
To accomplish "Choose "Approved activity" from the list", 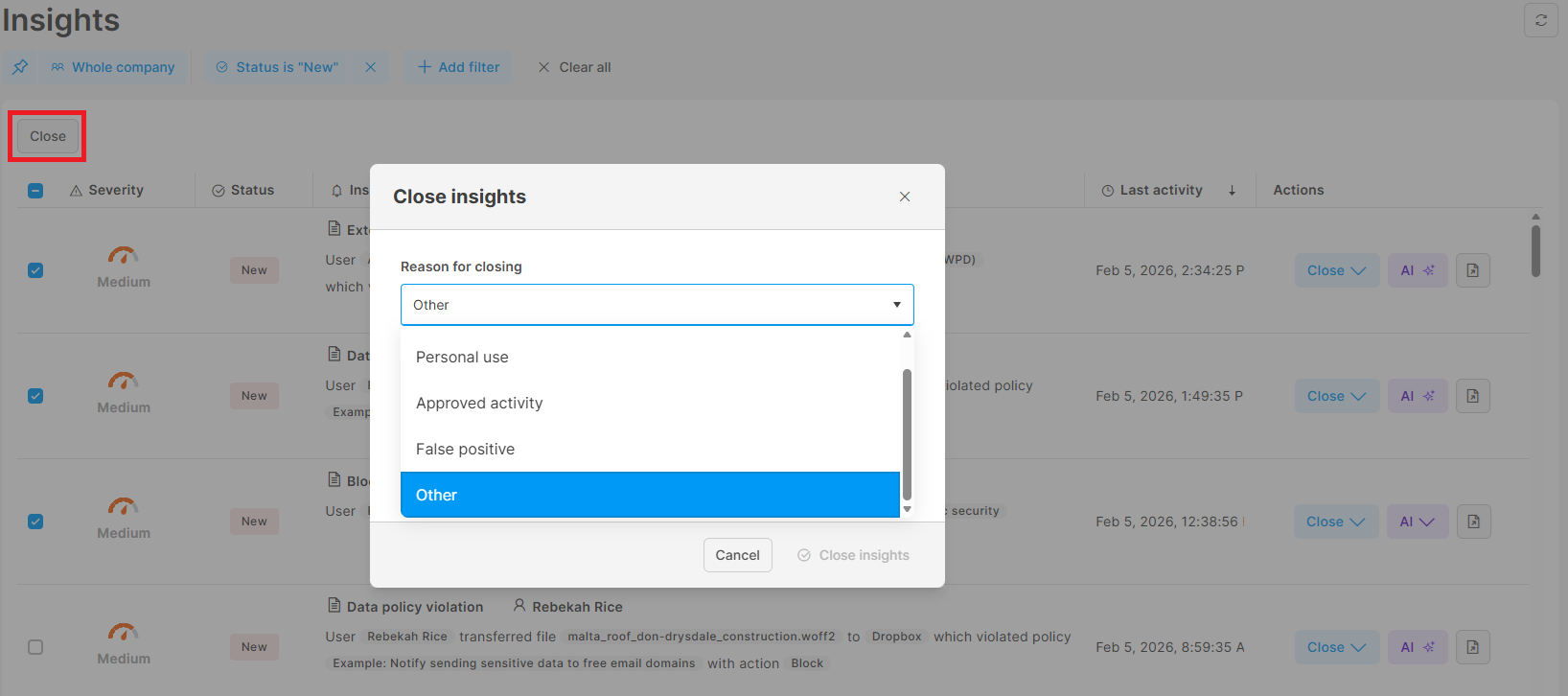I will coord(479,403).
